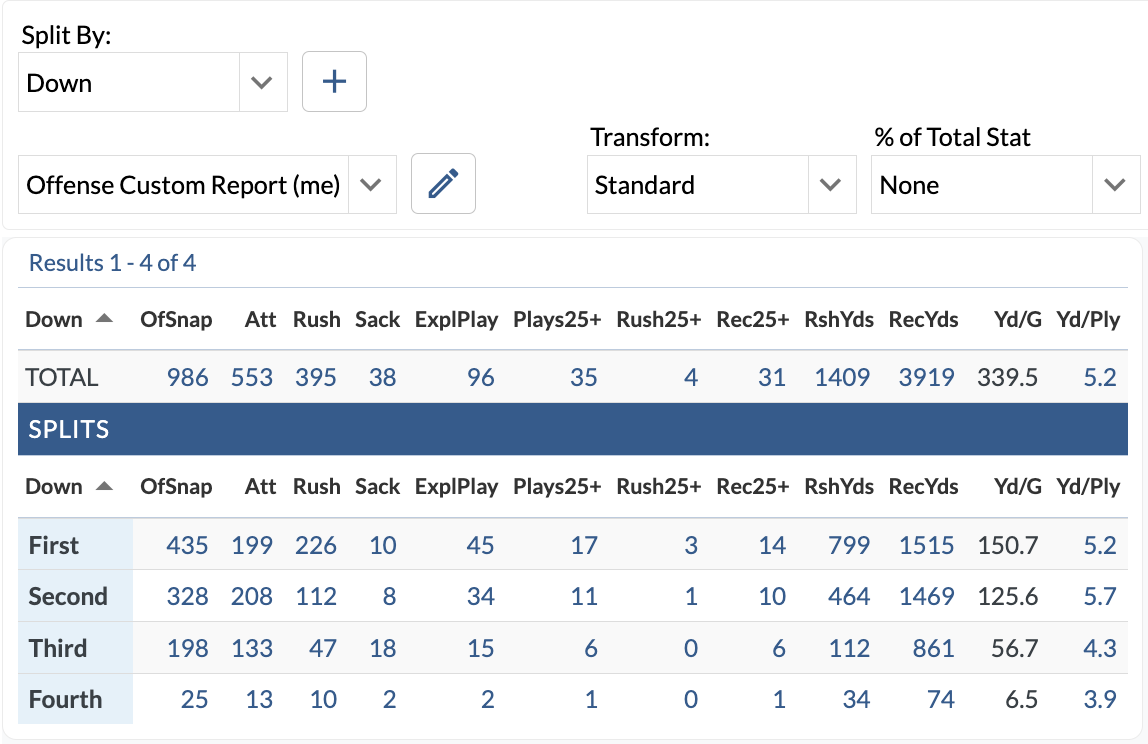This screenshot has width=1148, height=744.
Task: Click total Plays25+ value 35
Action: pos(583,377)
